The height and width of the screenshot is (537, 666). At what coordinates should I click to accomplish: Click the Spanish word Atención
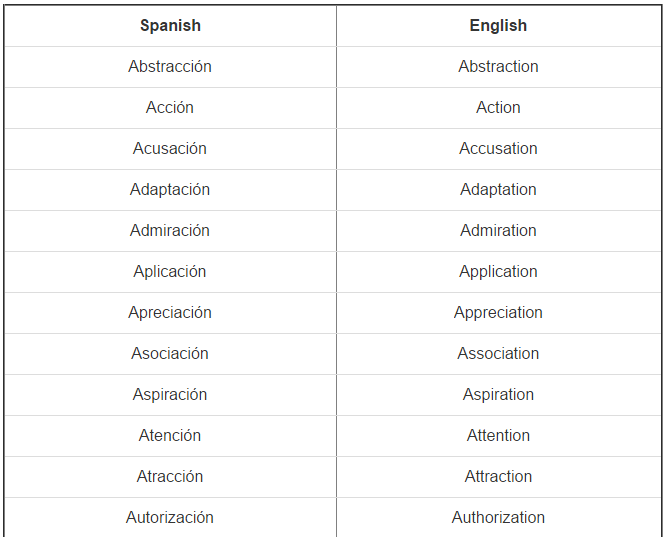pos(170,436)
